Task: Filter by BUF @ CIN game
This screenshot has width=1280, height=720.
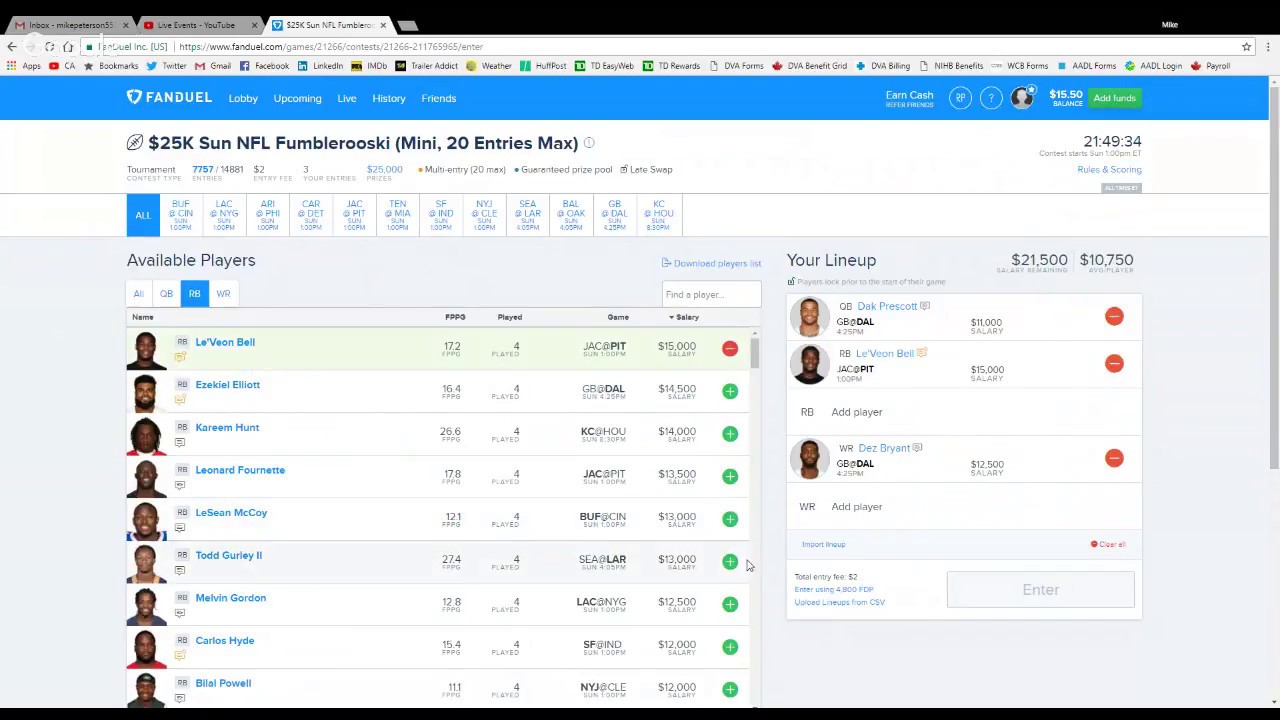Action: 181,215
